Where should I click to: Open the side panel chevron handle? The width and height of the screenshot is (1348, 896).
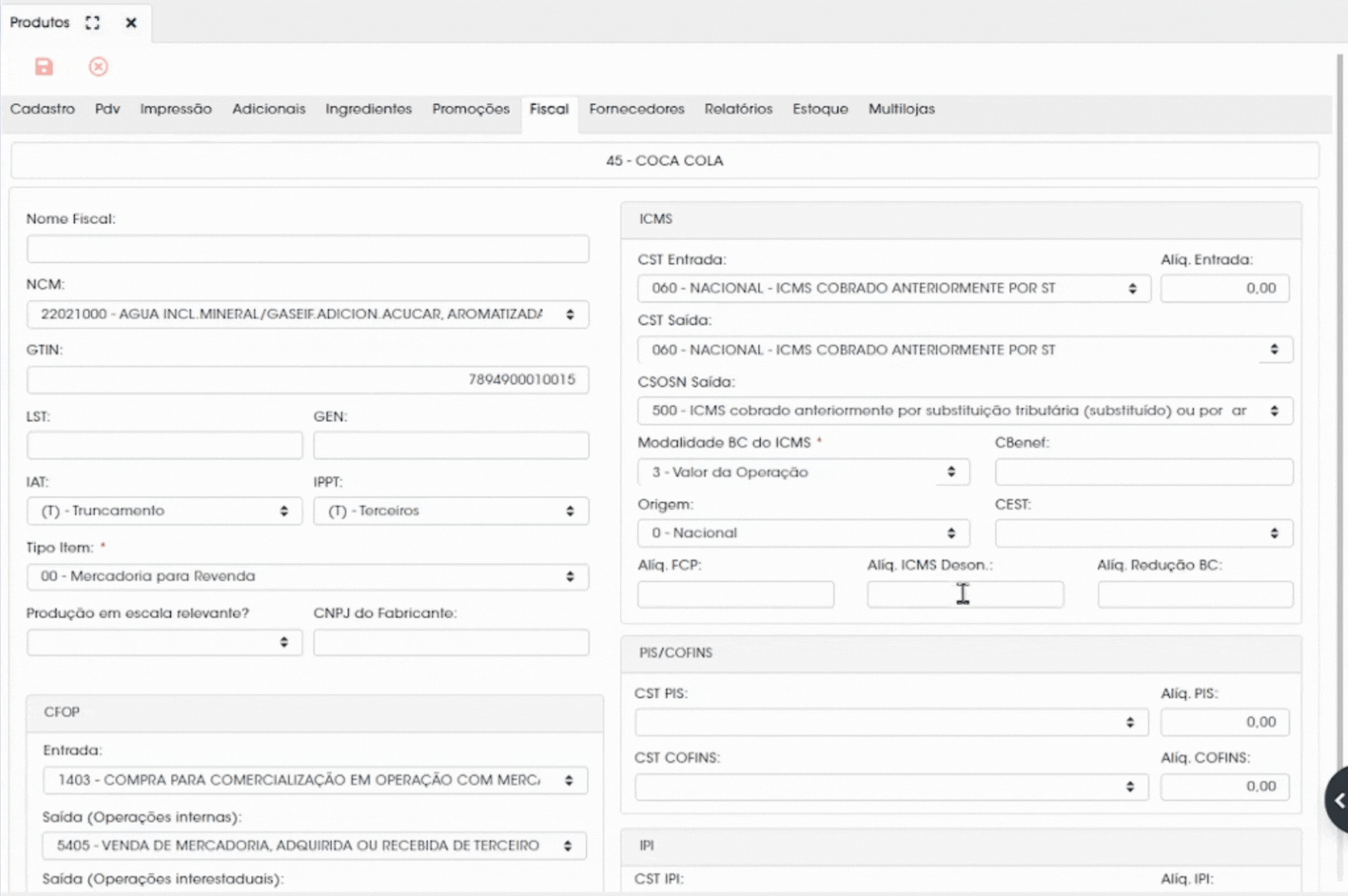pos(1339,800)
